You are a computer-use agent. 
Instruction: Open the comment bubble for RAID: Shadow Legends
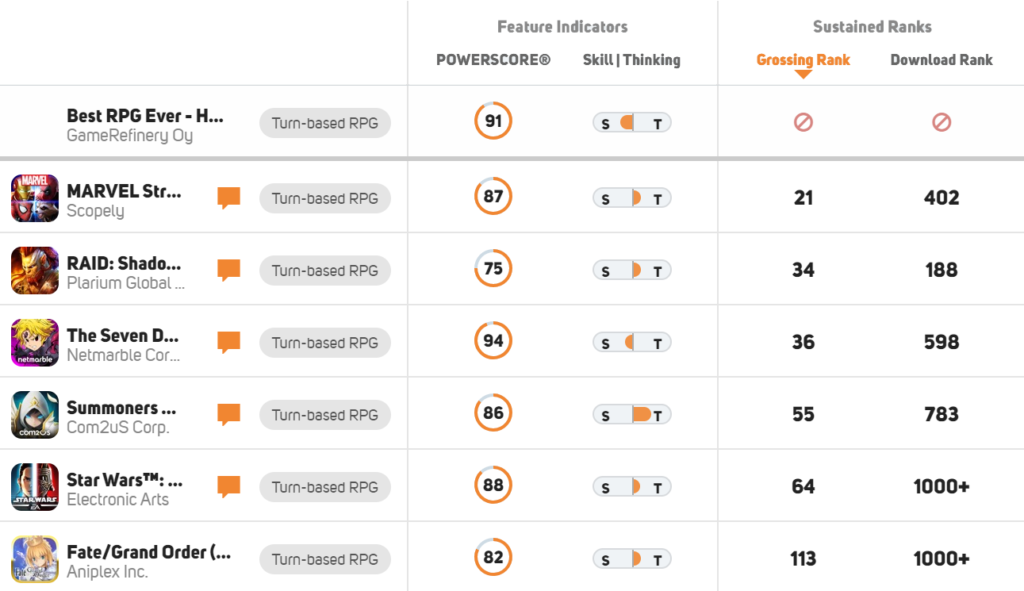tap(229, 270)
